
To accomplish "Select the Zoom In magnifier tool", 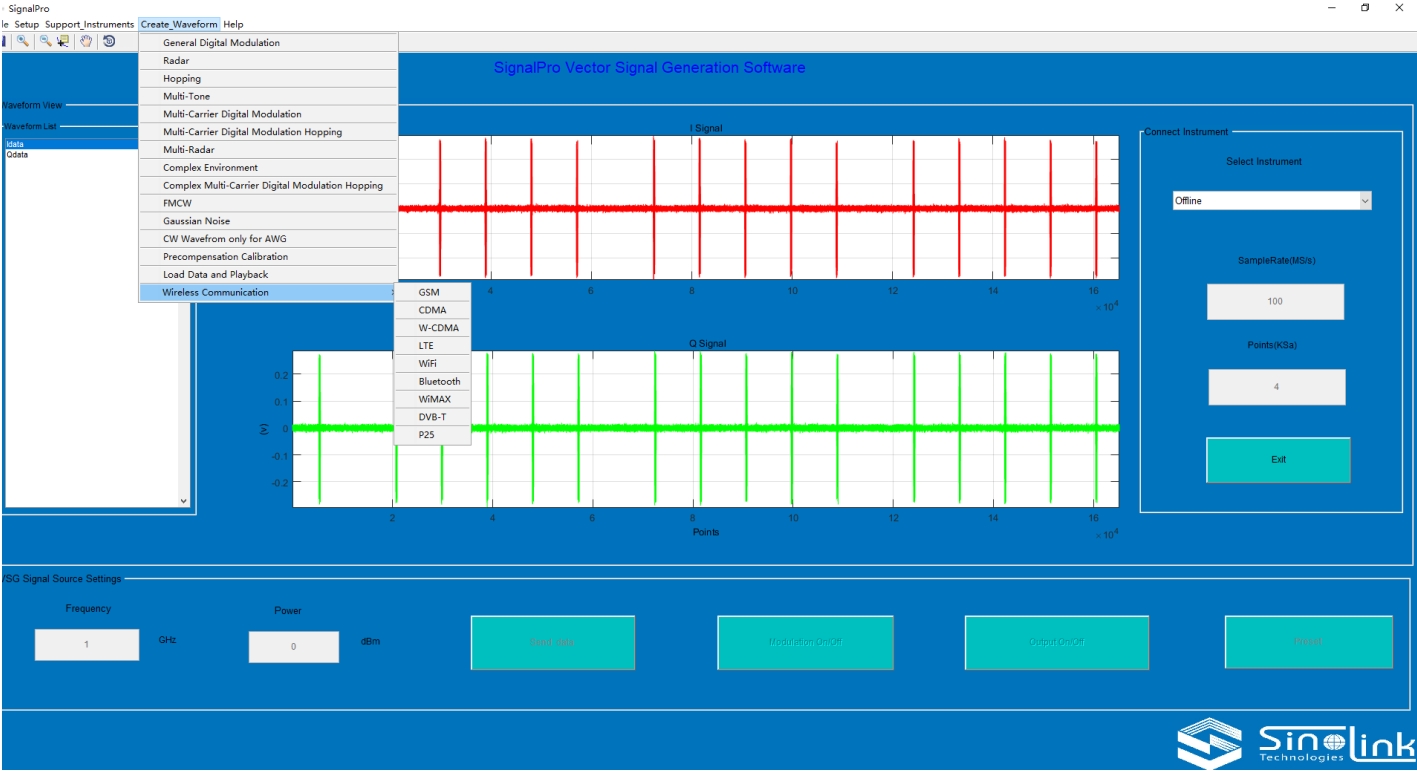I will pos(22,41).
